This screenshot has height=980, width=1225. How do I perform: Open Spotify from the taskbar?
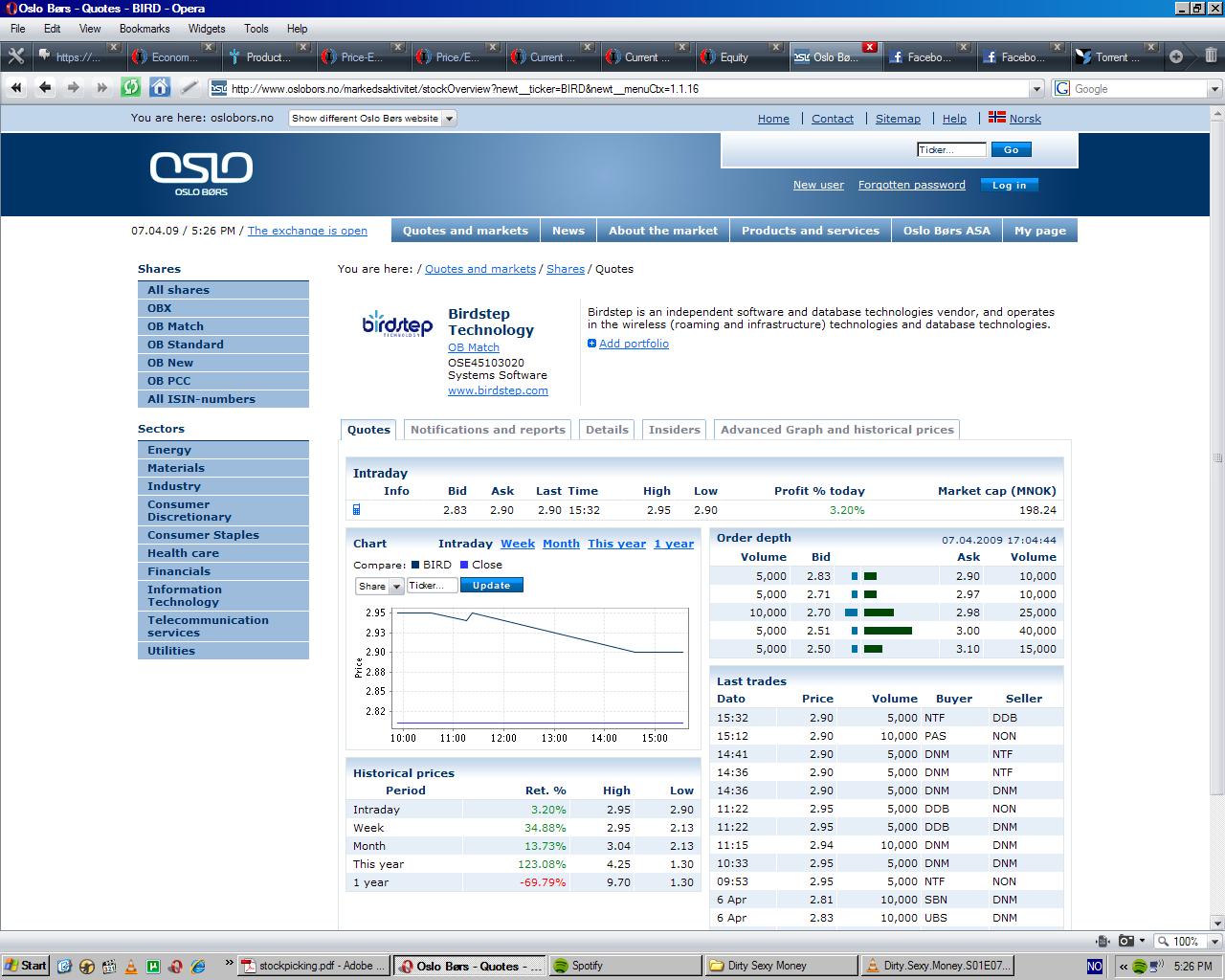(624, 966)
